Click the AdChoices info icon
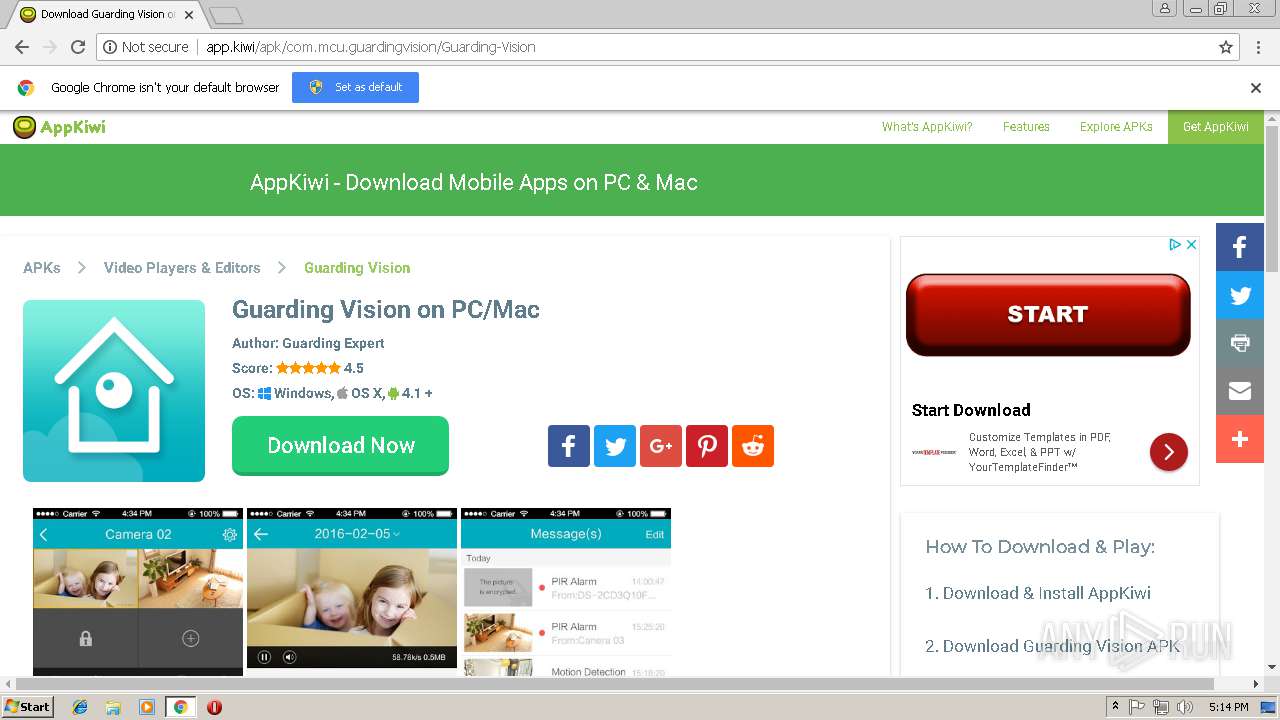The height and width of the screenshot is (720, 1280). click(x=1177, y=245)
